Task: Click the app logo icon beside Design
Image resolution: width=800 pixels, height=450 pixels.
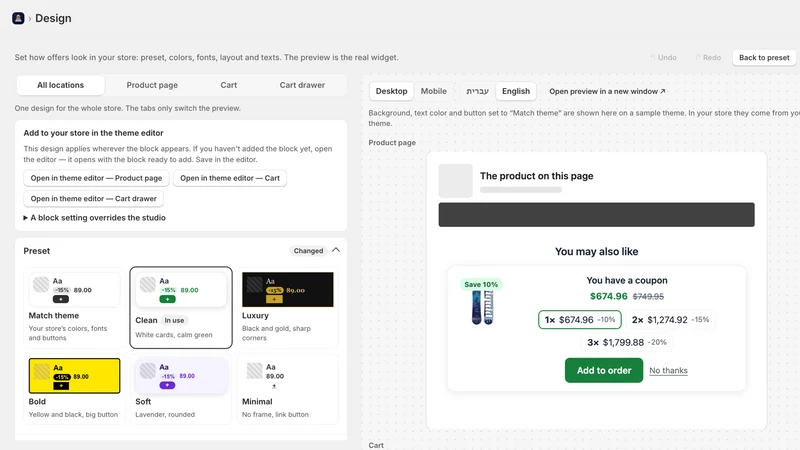Action: tap(18, 18)
